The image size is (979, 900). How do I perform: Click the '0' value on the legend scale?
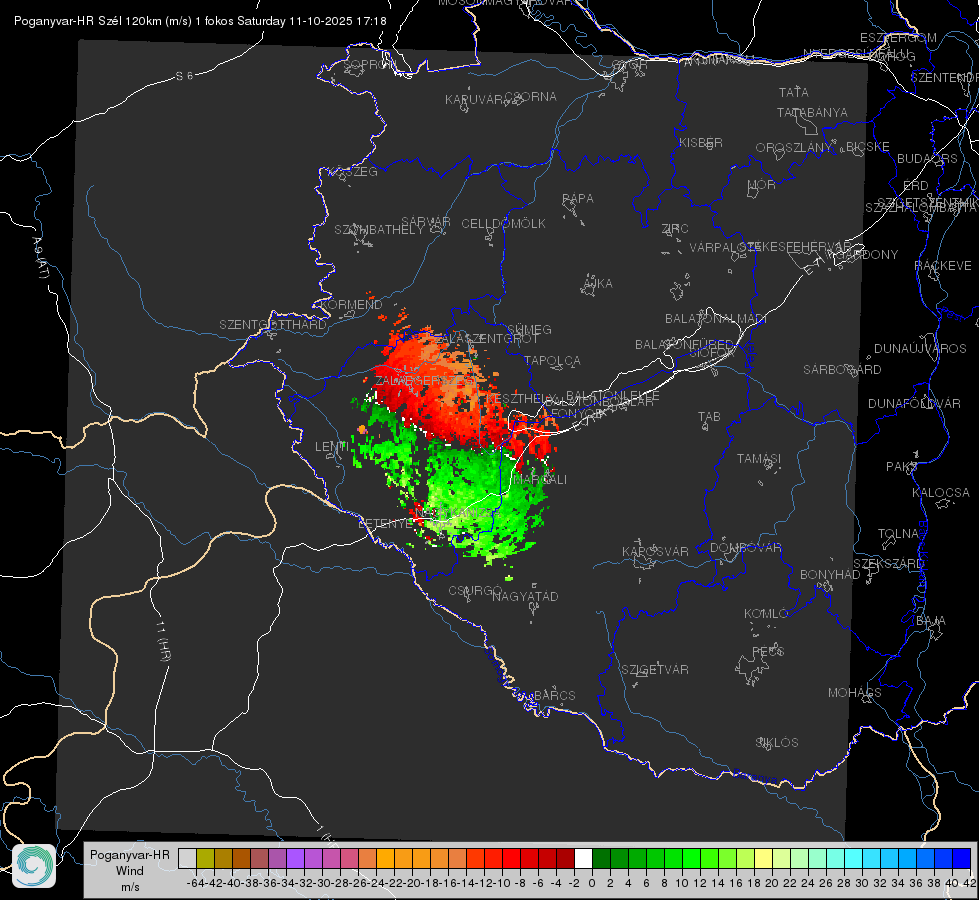click(x=592, y=883)
